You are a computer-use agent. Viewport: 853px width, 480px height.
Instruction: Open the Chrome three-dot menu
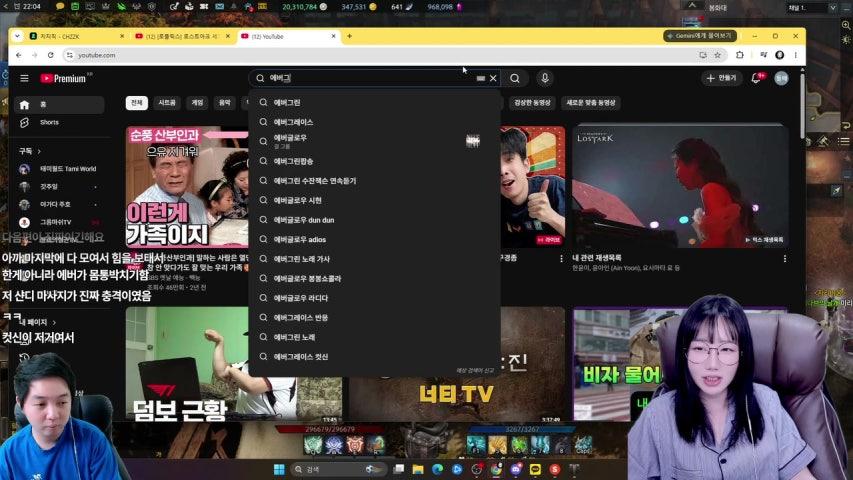[795, 55]
